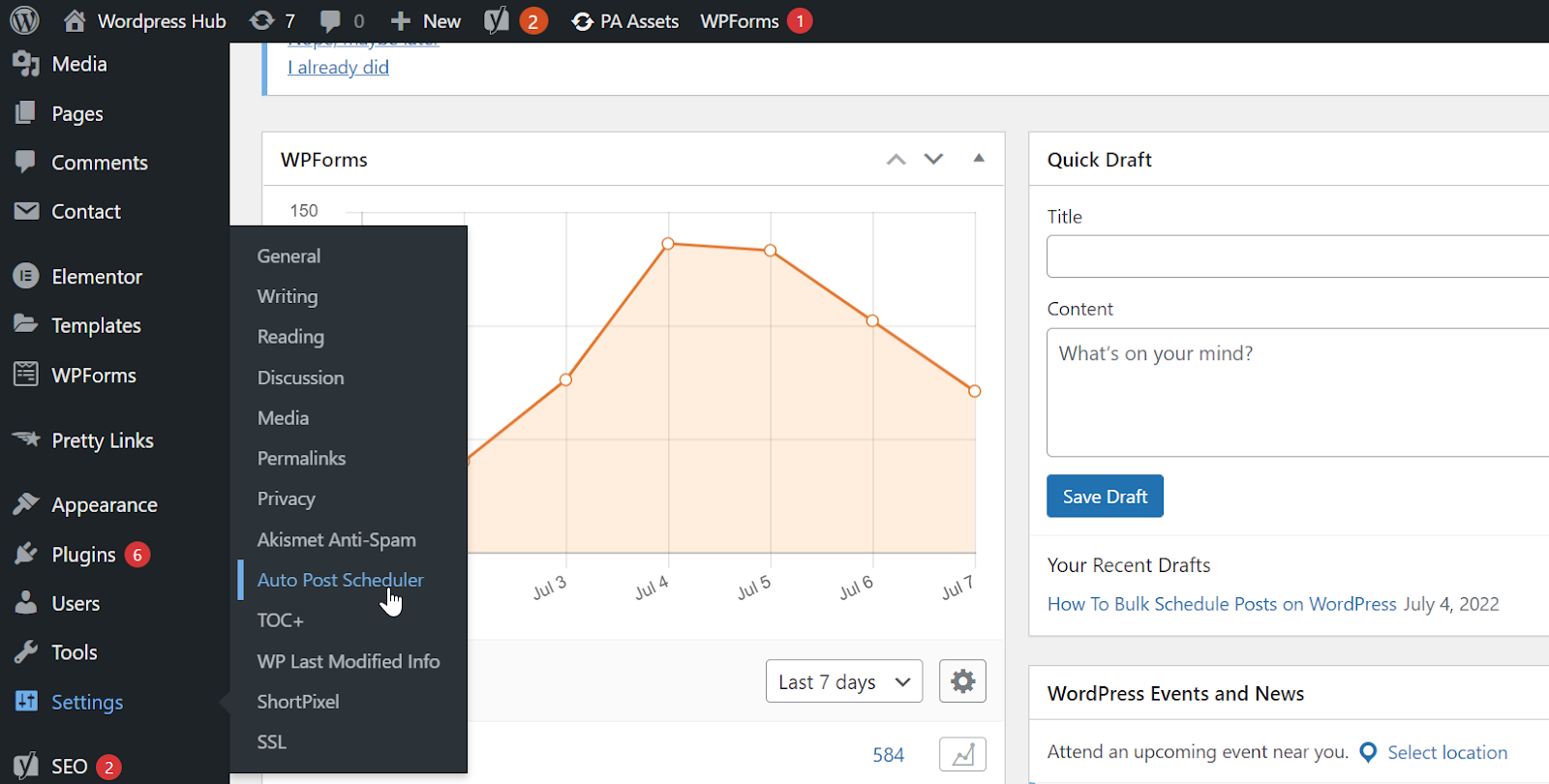This screenshot has width=1549, height=784.
Task: Click the Select location link
Action: coord(1447,752)
